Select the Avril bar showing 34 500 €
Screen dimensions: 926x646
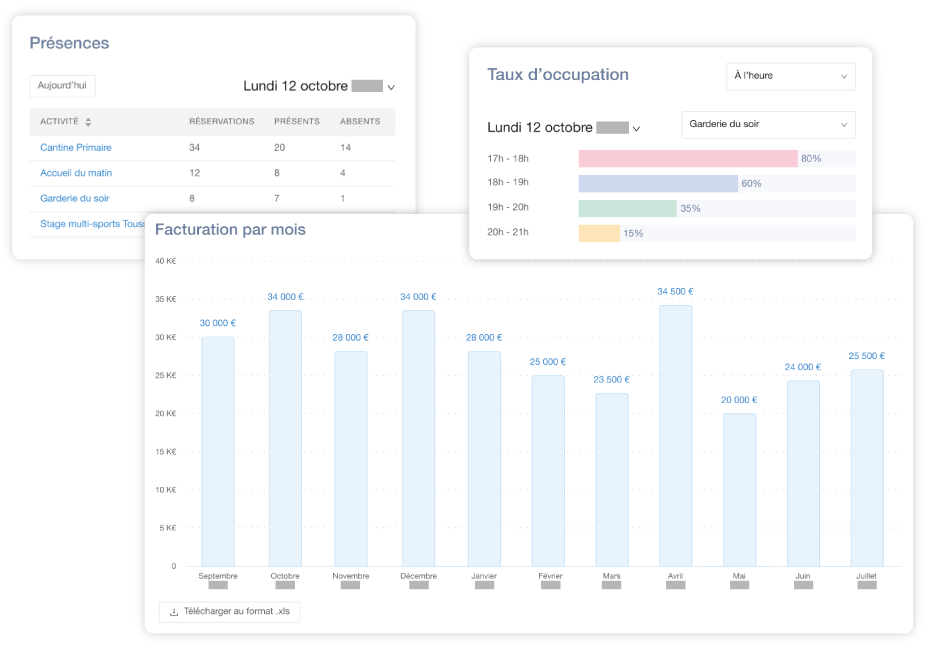point(675,435)
